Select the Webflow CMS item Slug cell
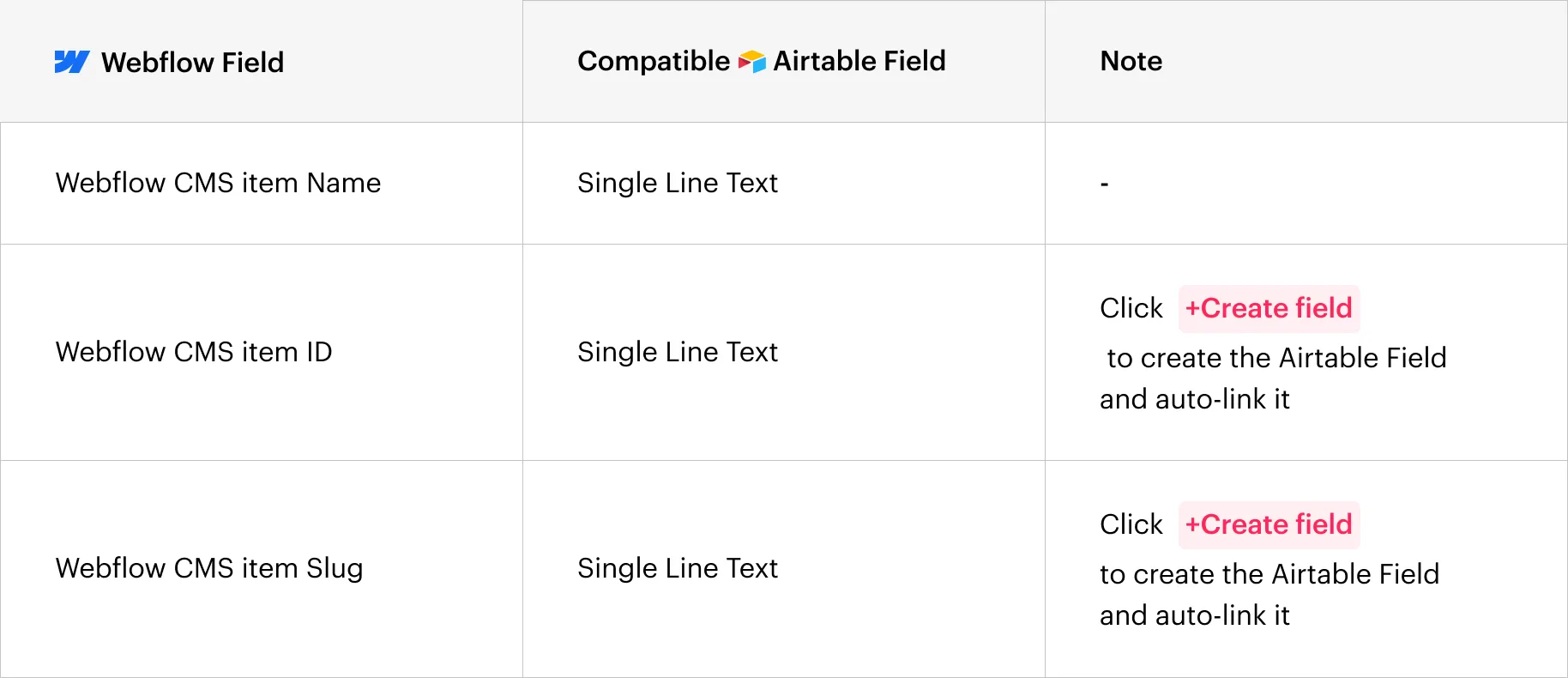Screen dimensions: 1568x678 (262, 569)
